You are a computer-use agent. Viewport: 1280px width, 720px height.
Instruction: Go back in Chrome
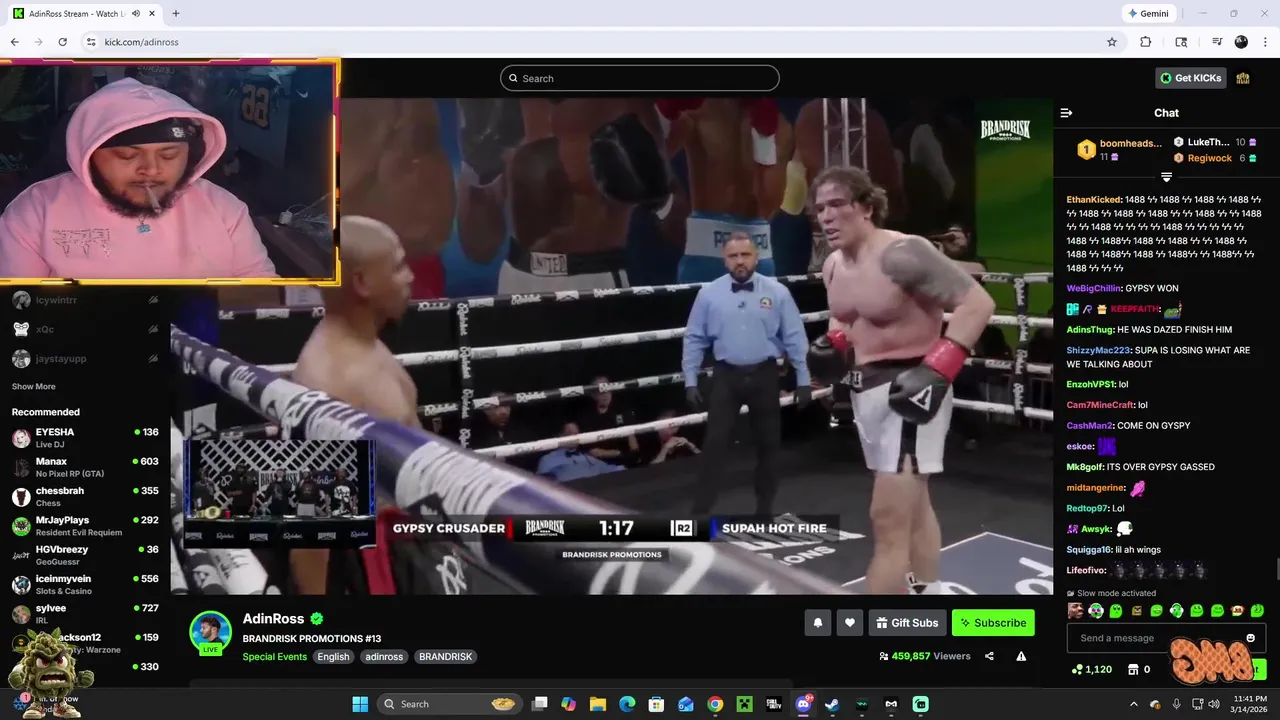tap(14, 42)
